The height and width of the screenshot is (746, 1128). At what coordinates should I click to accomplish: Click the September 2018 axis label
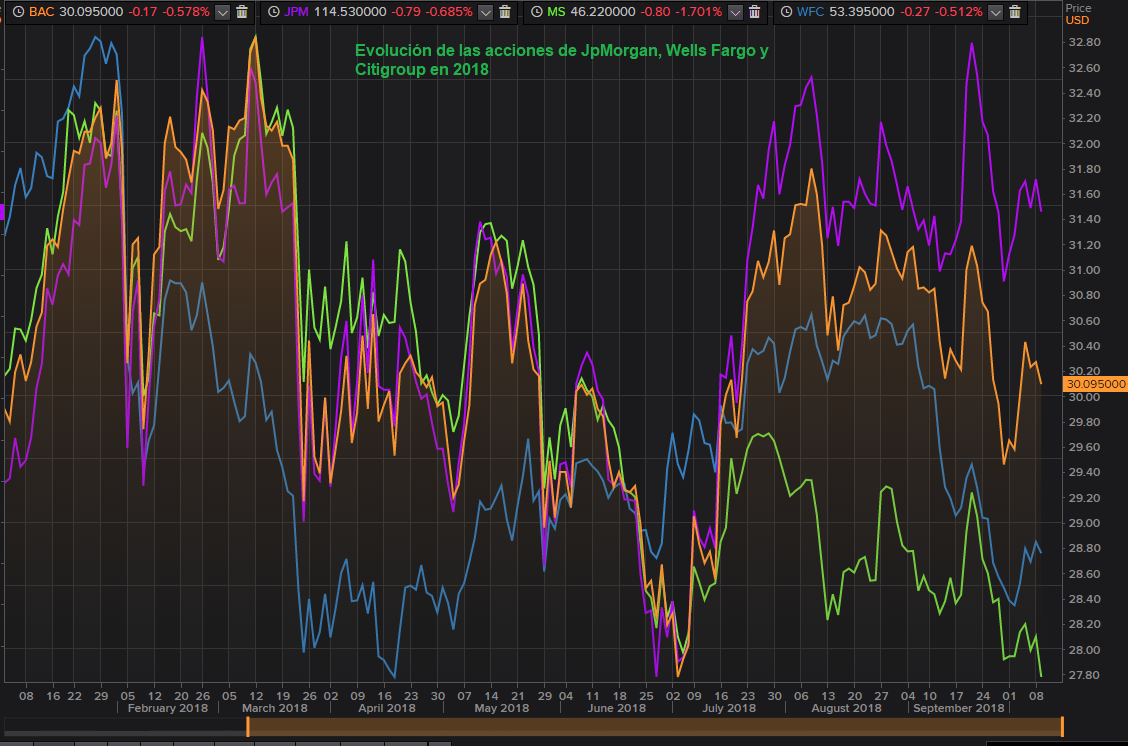coord(958,708)
